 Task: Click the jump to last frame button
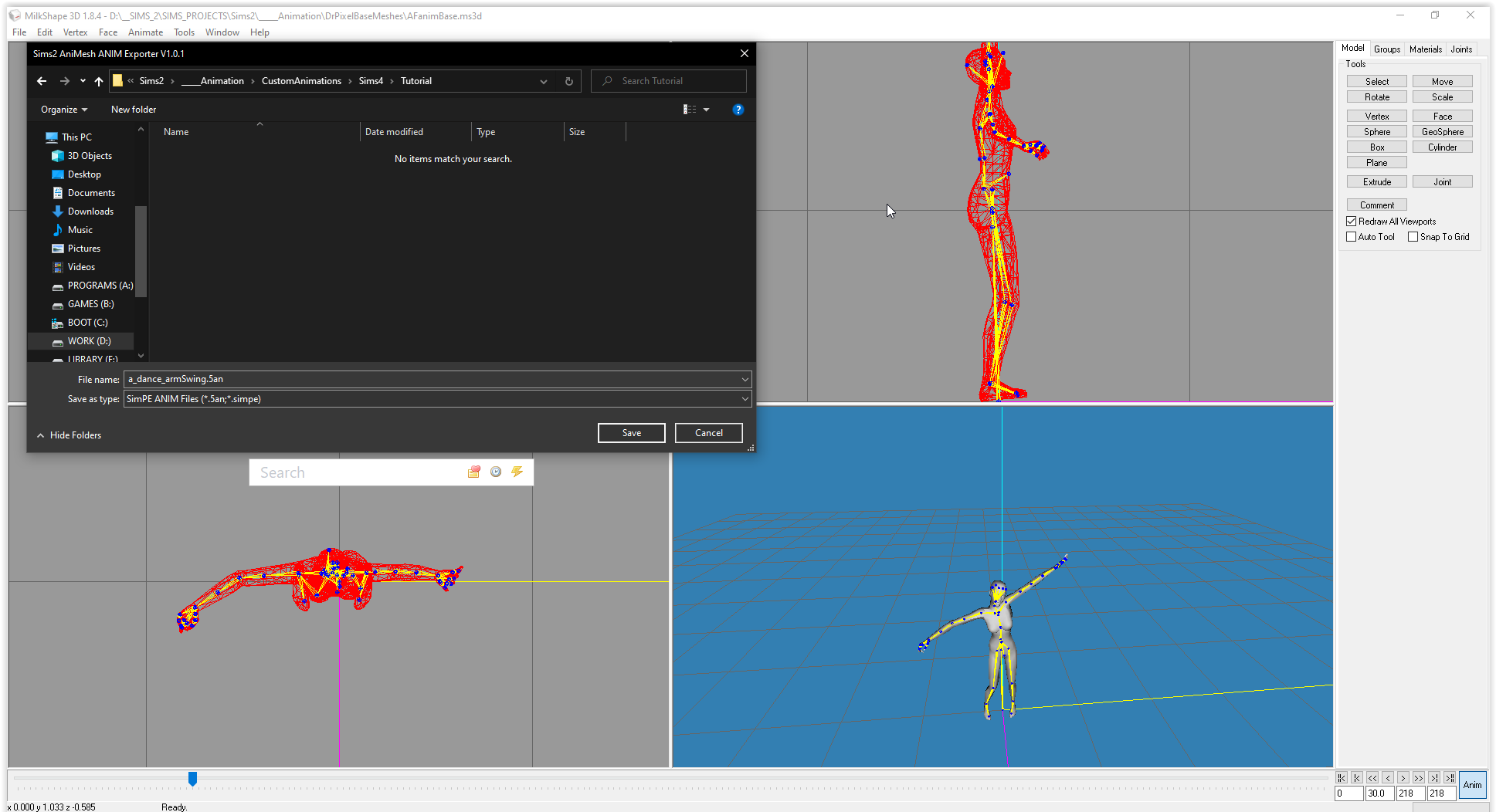(x=1450, y=778)
